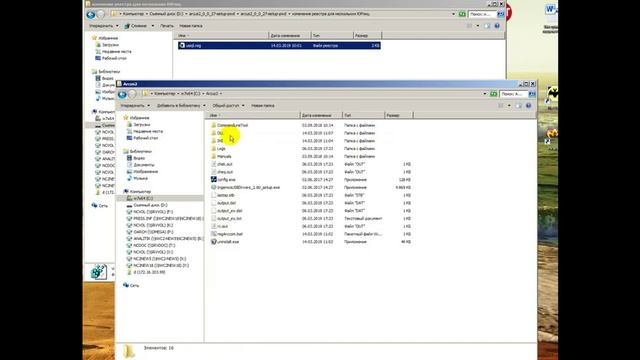Select Компьютер in Arcus2 navigation pane

[140, 191]
